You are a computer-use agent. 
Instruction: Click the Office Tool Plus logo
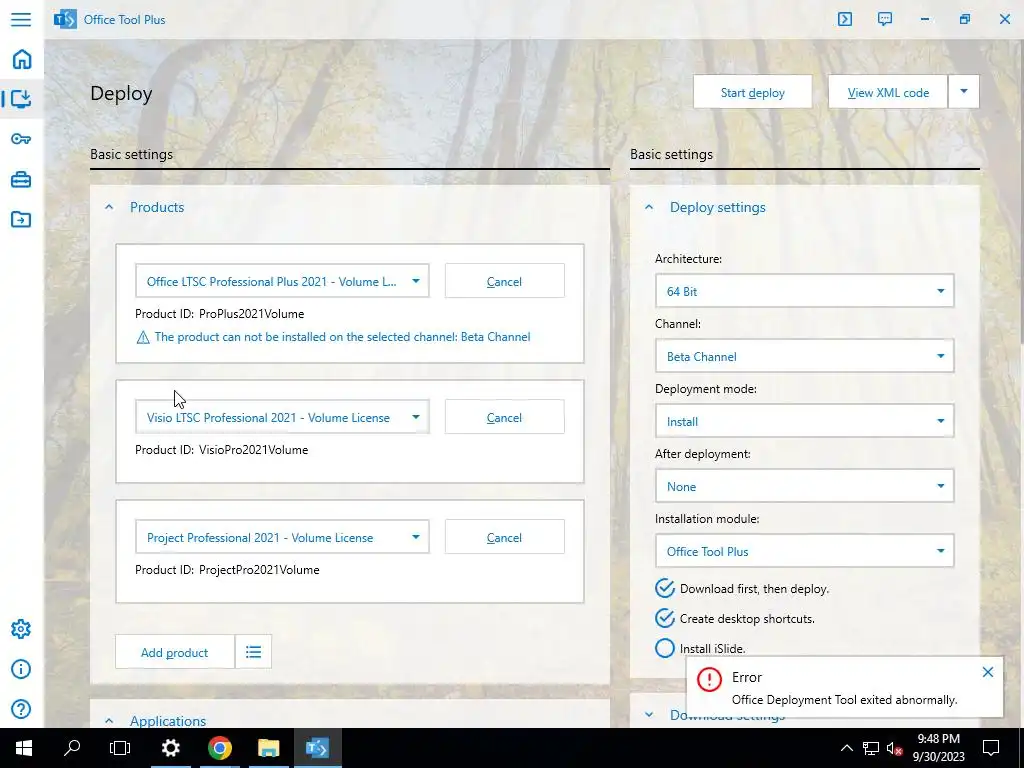65,19
